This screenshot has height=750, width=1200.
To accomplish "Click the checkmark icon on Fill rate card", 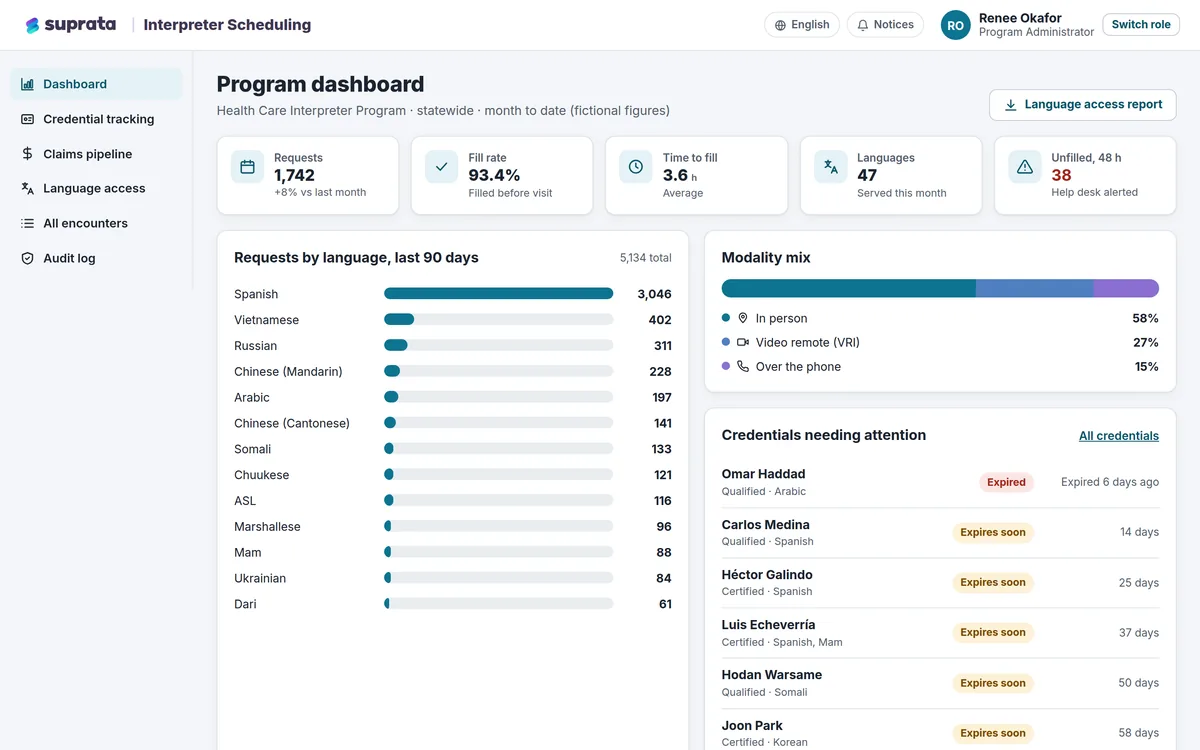I will [441, 167].
